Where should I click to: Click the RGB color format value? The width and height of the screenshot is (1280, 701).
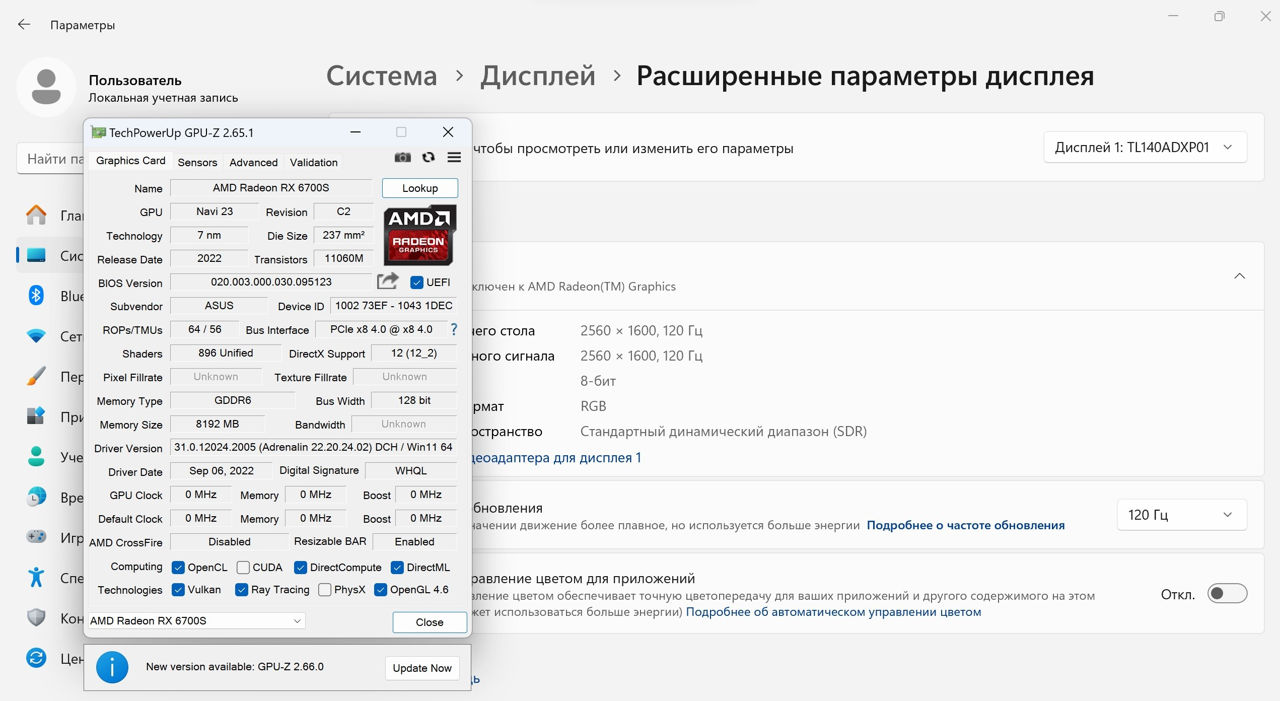pos(593,406)
